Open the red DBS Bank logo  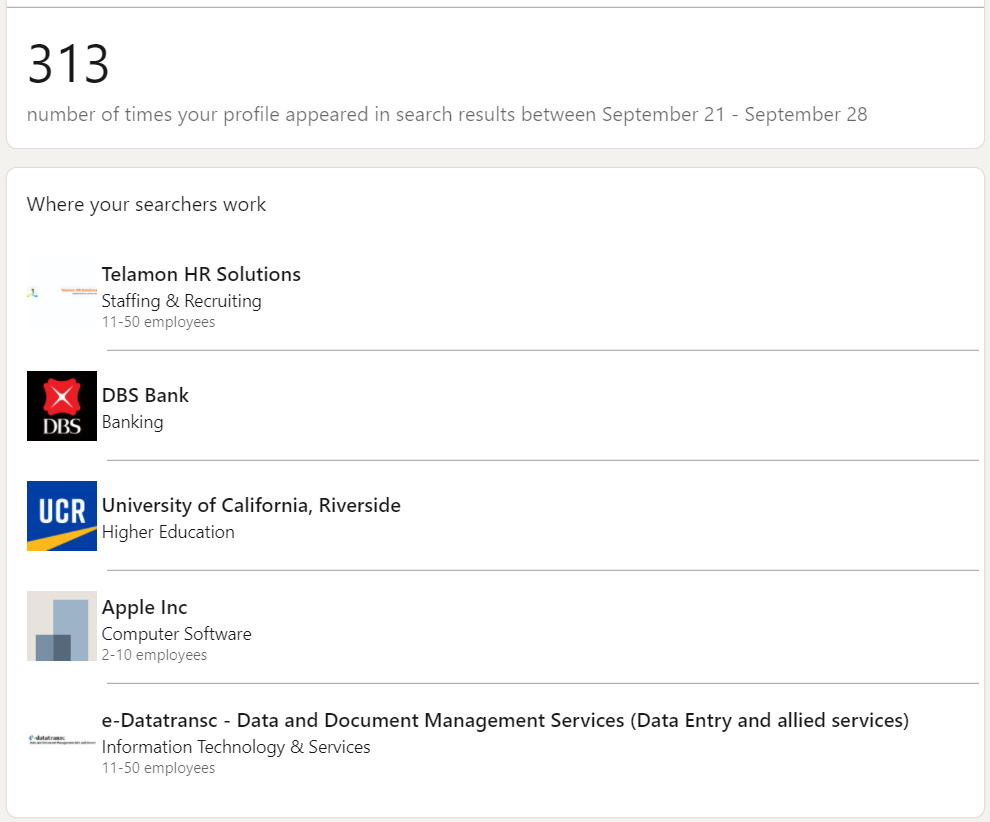point(62,405)
